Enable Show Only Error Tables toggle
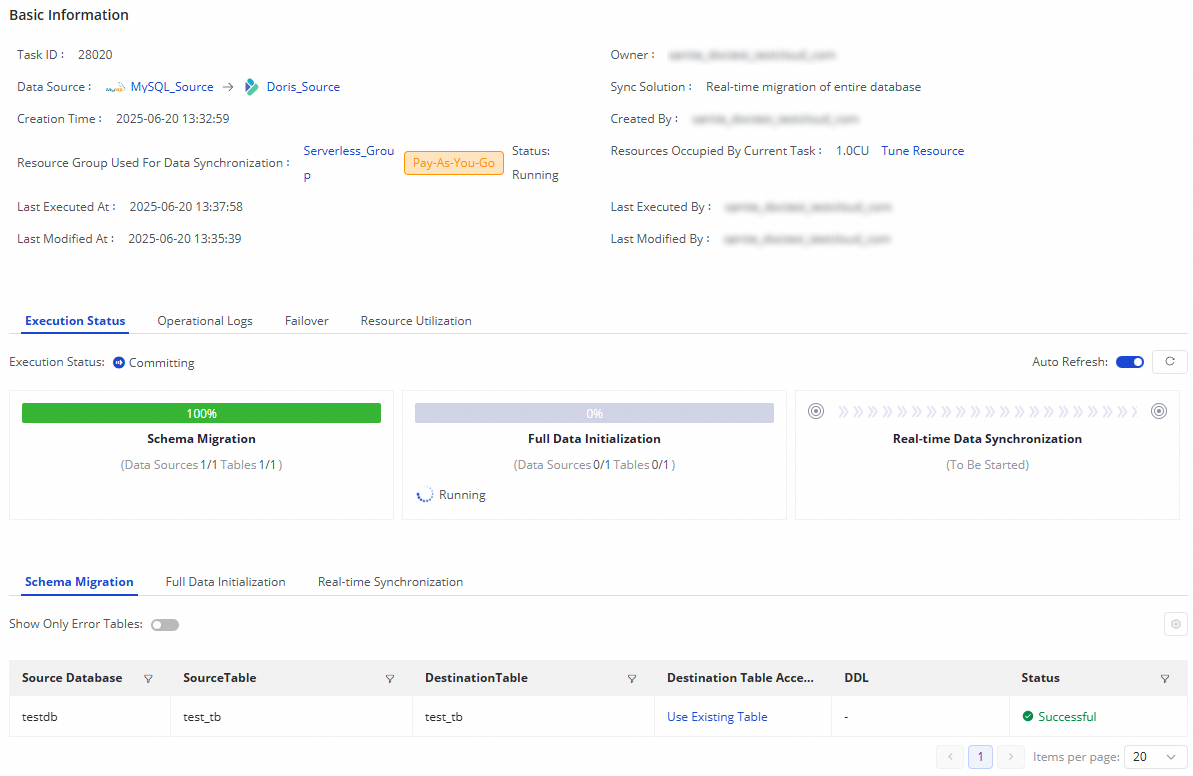 (x=165, y=624)
